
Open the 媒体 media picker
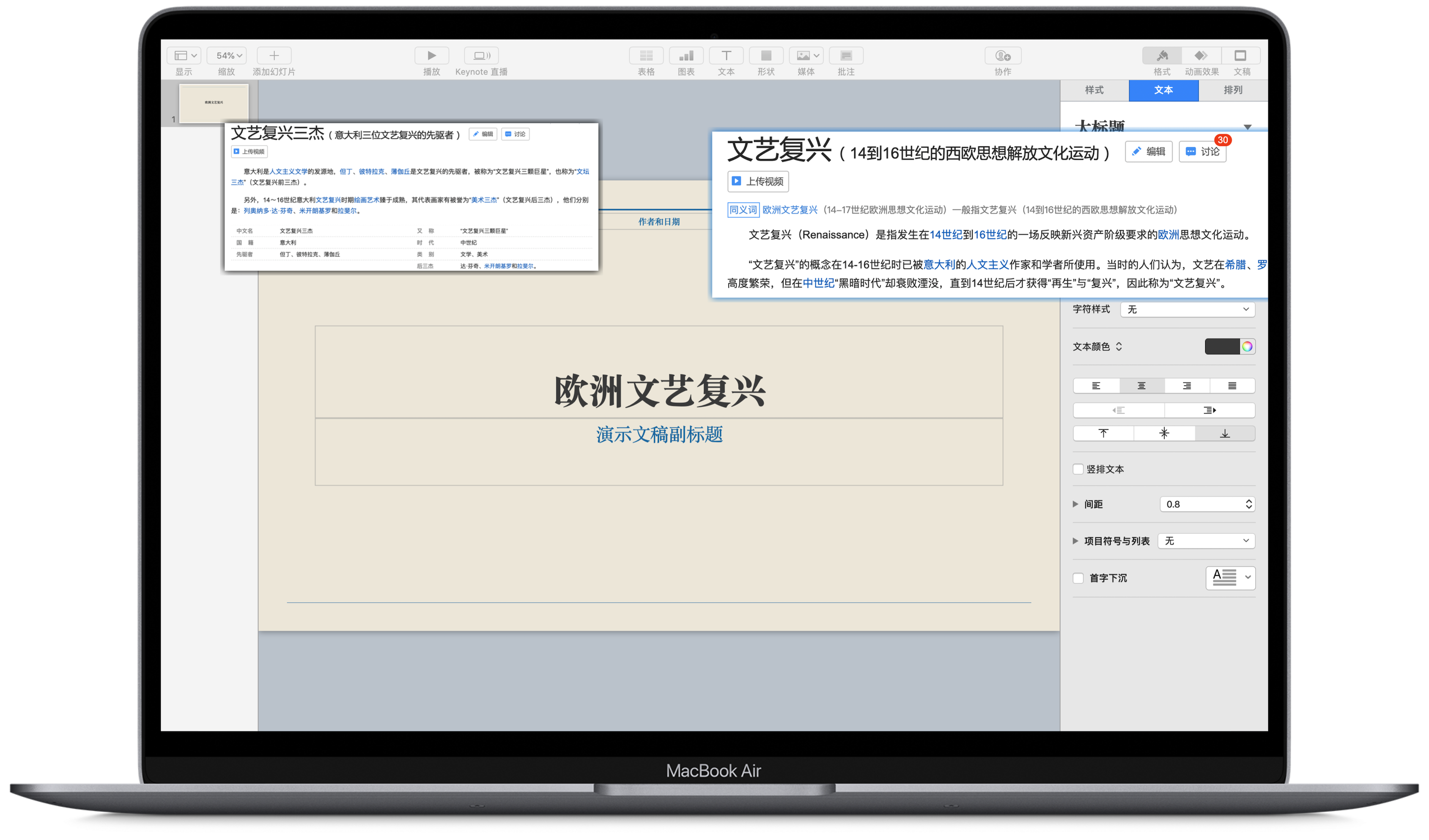tap(805, 56)
